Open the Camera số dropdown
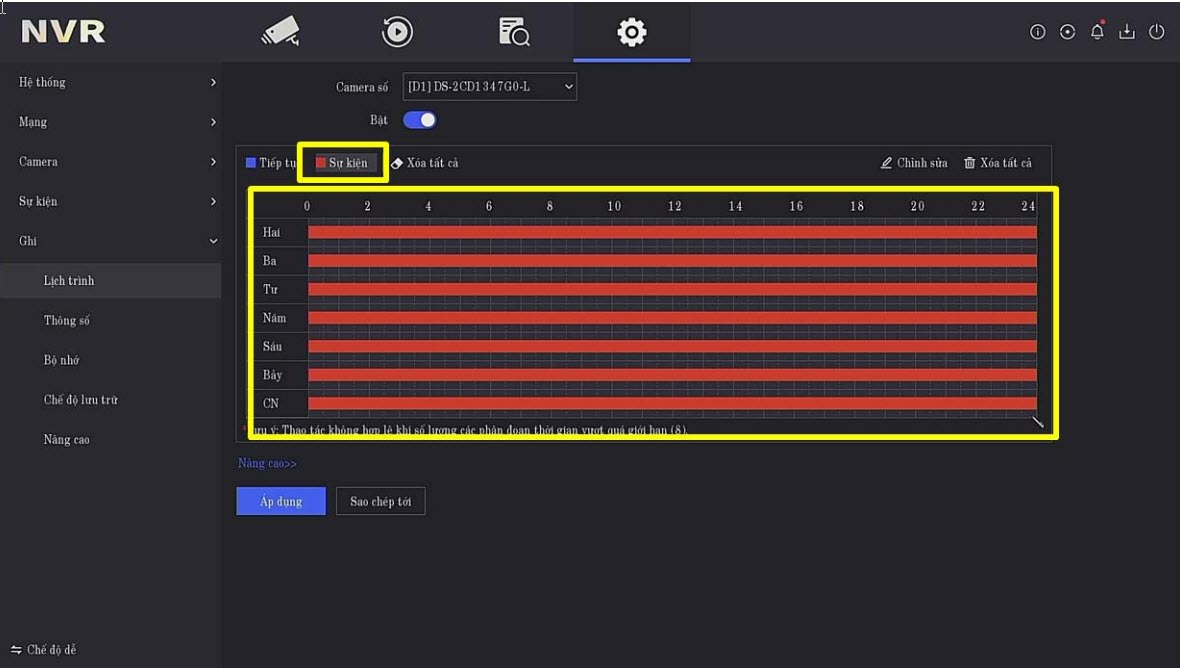The height and width of the screenshot is (668, 1180). (x=490, y=87)
